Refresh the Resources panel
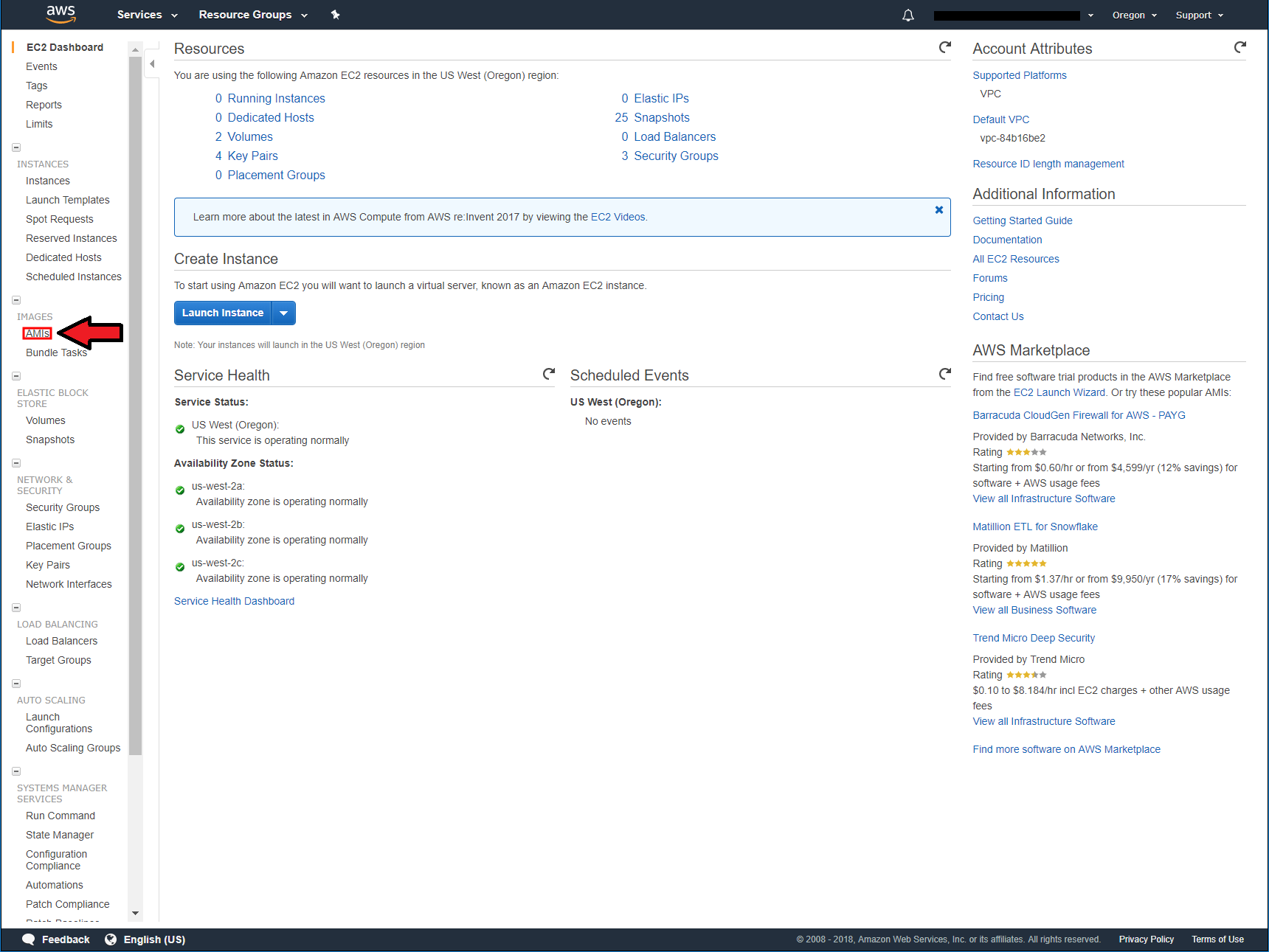Viewport: 1269px width, 952px height. [x=944, y=47]
